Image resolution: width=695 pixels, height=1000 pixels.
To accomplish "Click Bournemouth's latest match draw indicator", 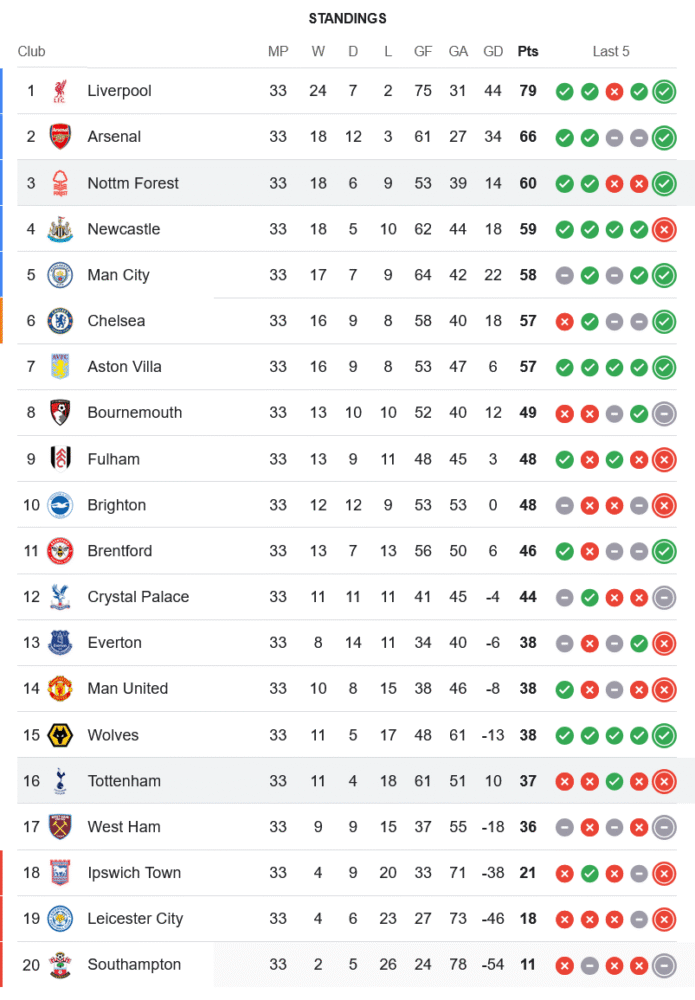I will [x=663, y=413].
